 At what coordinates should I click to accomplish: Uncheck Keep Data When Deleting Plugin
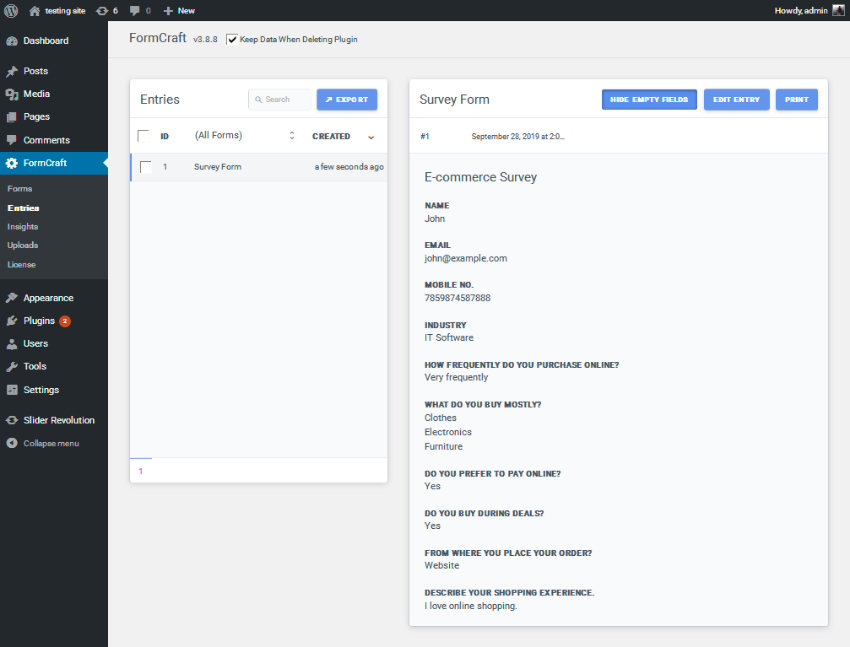233,39
